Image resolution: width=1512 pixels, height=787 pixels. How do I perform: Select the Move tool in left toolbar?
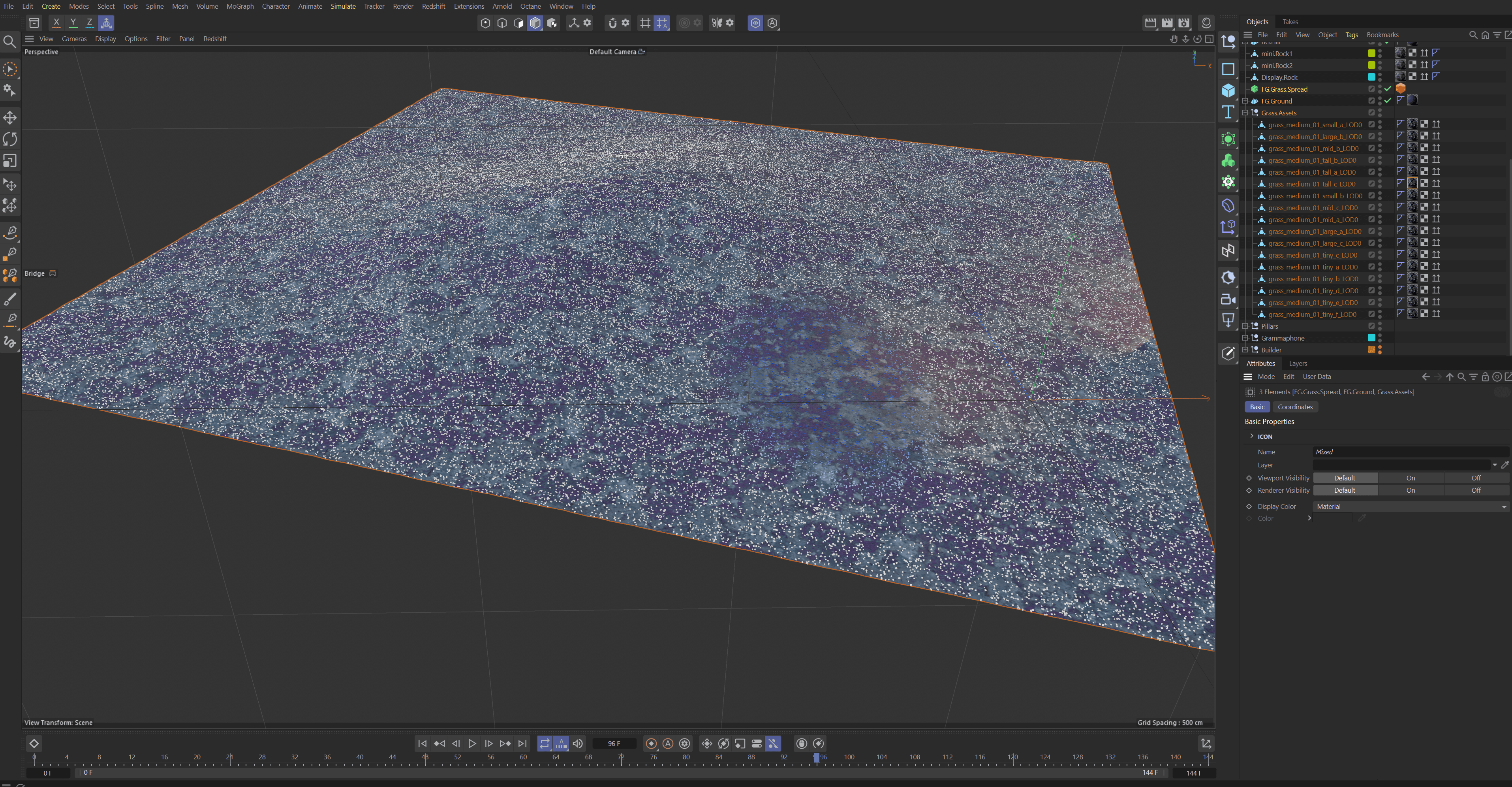tap(10, 118)
